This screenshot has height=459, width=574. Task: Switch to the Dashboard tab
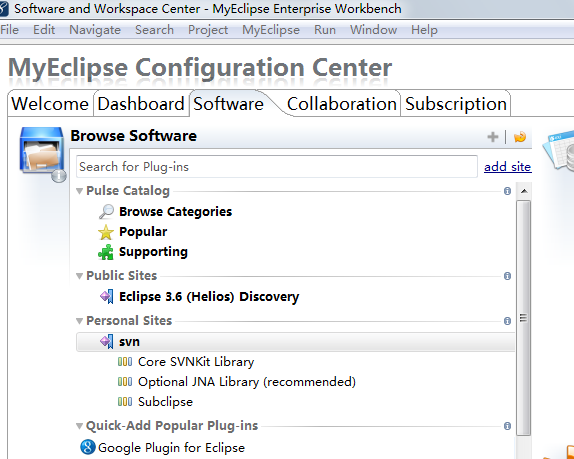pos(141,104)
